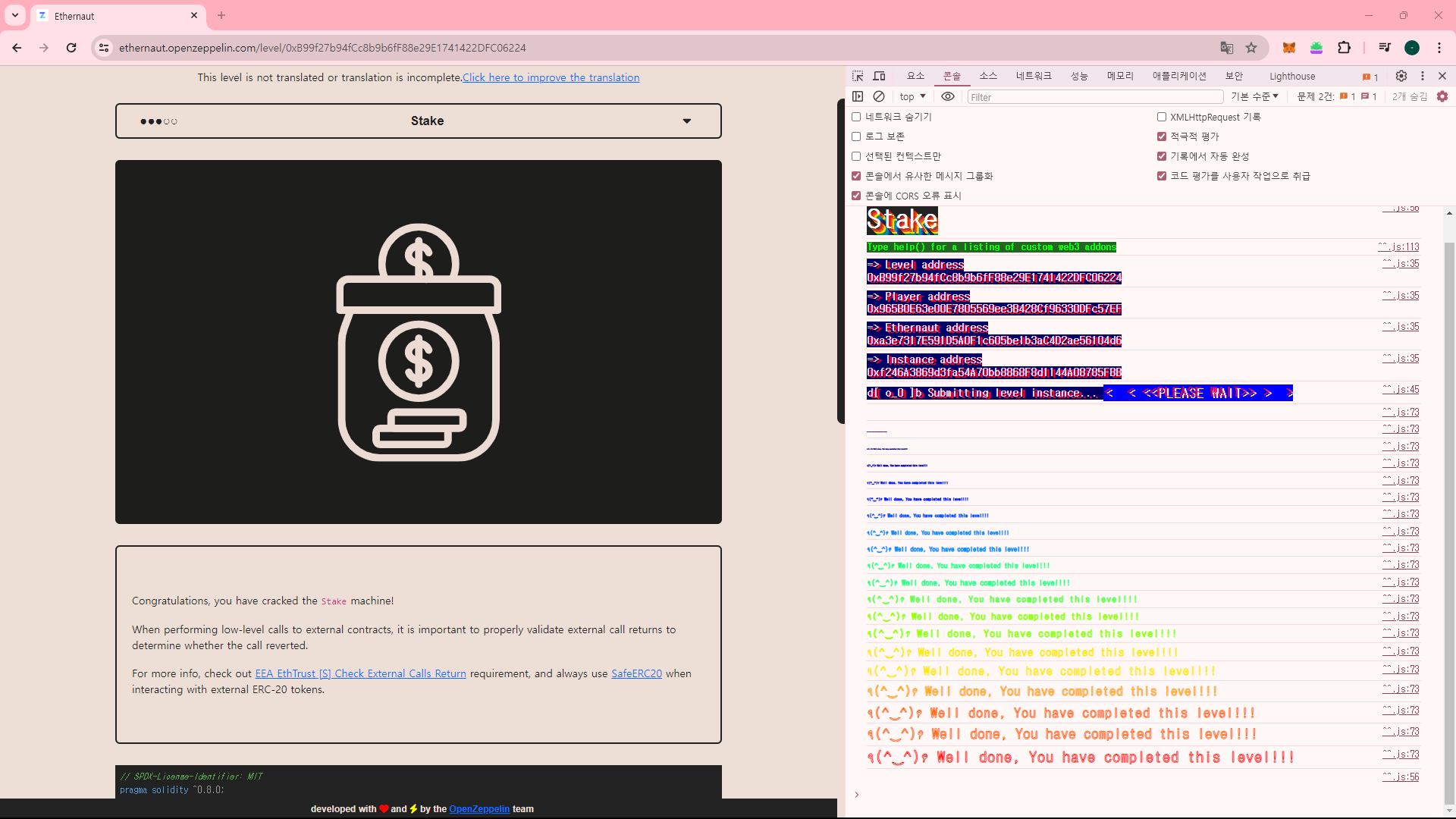Clear the console messages
The image size is (1456, 819).
point(879,96)
